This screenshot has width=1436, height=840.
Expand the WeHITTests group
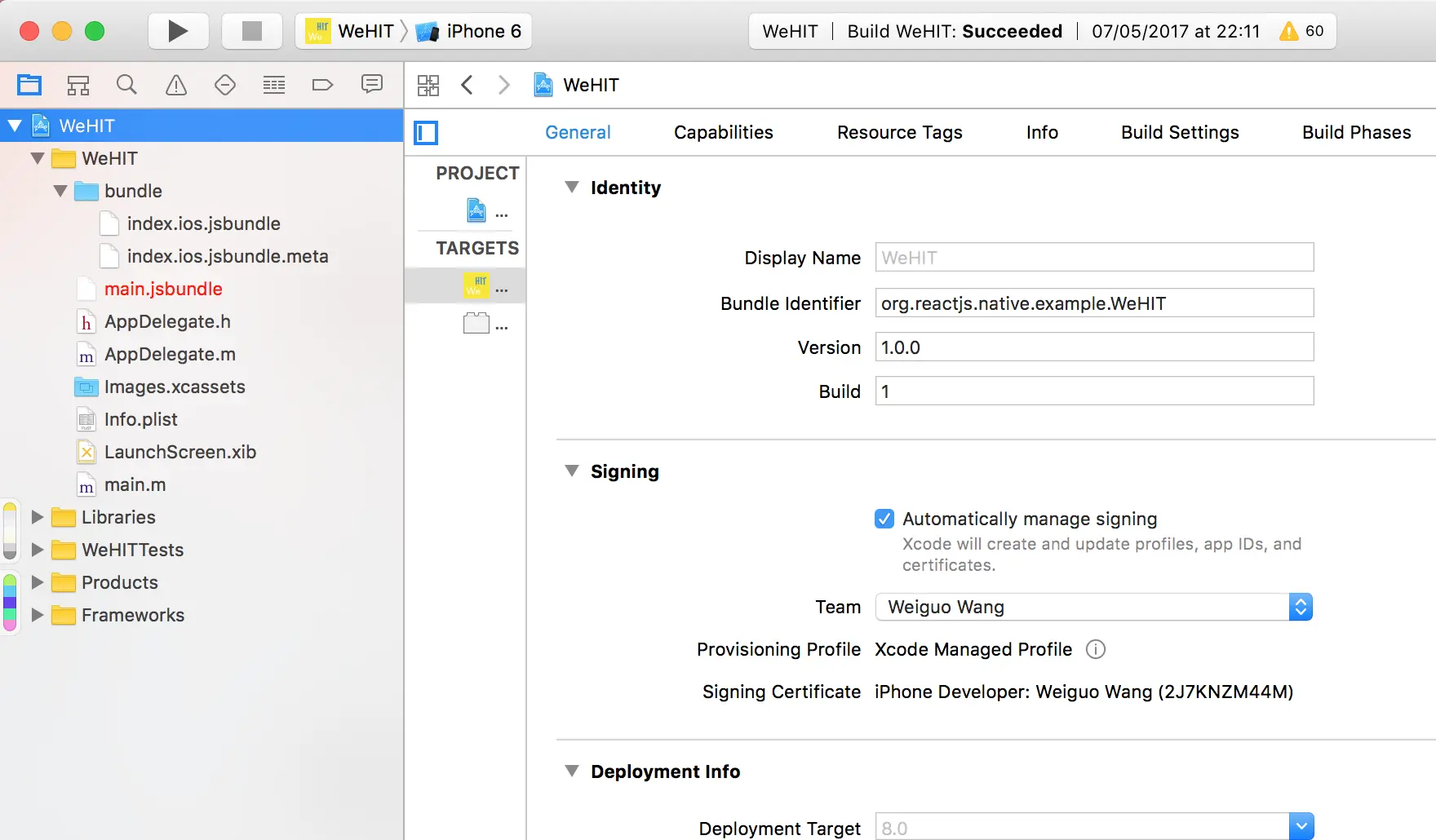point(38,550)
